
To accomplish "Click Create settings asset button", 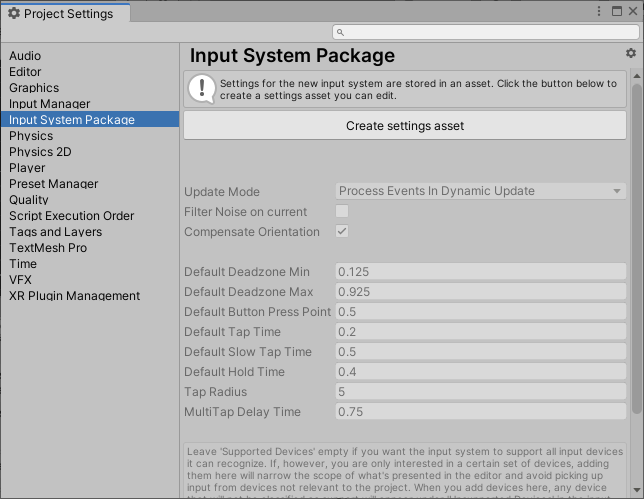I will pyautogui.click(x=405, y=126).
